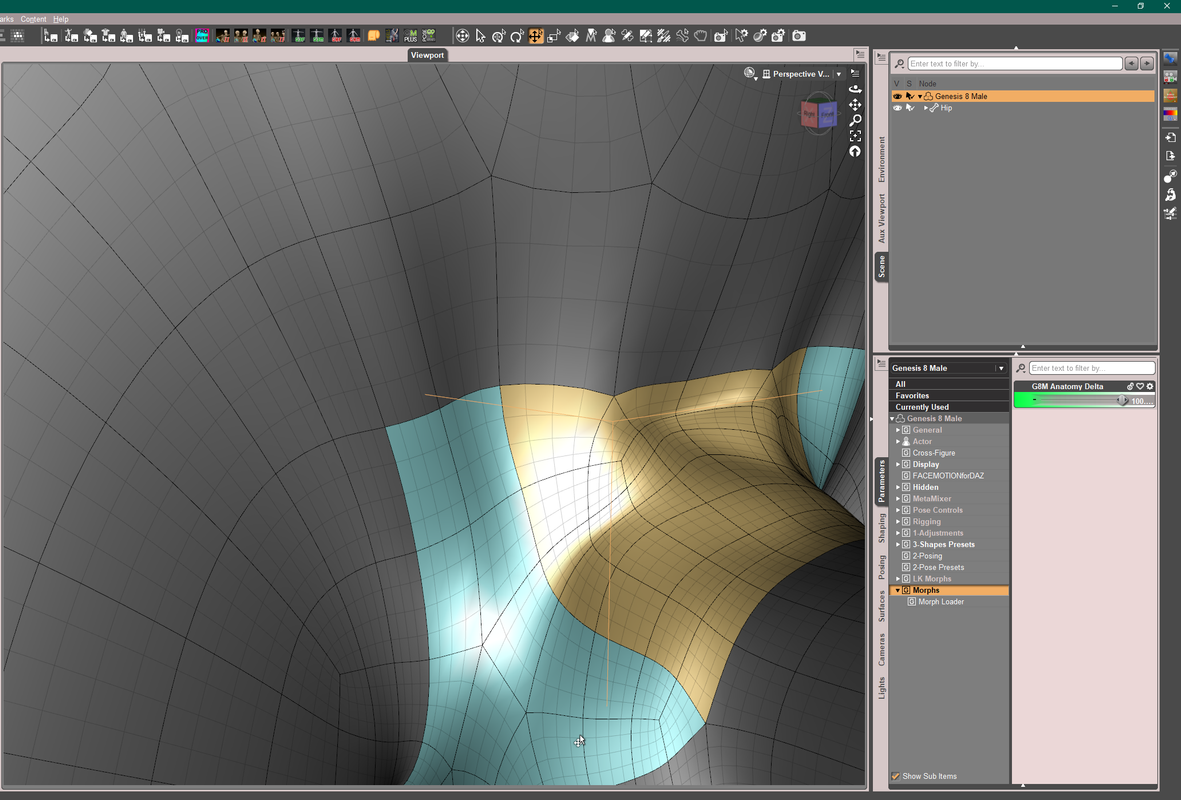Open the Genesis 8 Male selection dropdown
The image size is (1181, 800).
(1000, 368)
